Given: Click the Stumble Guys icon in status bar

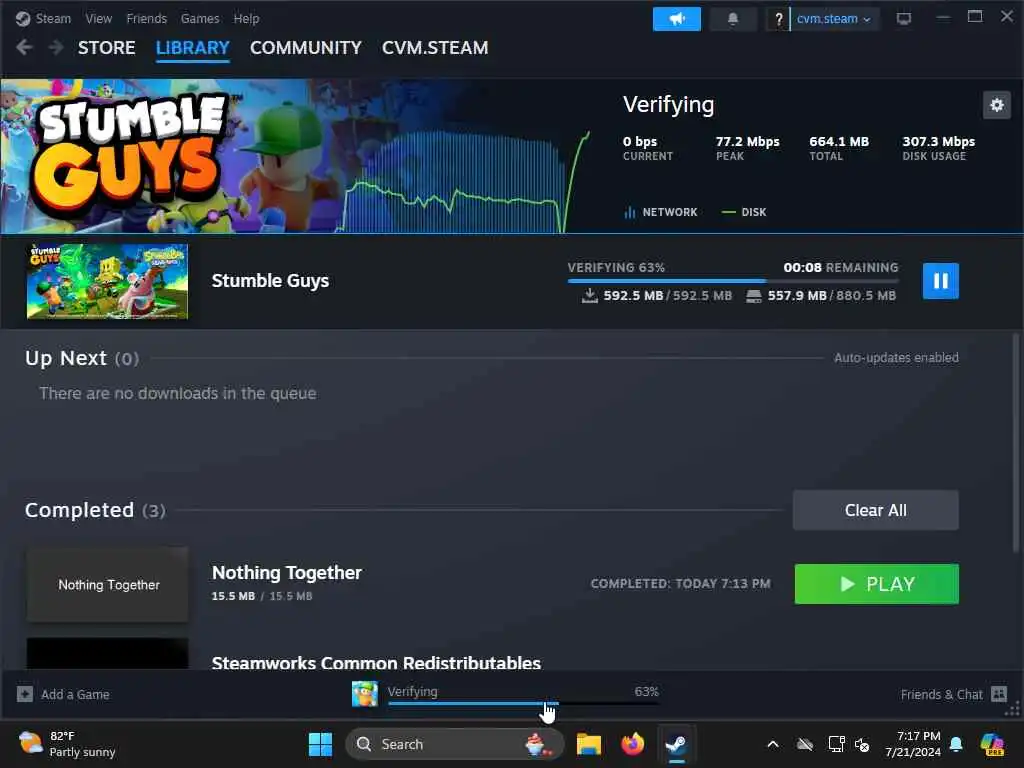Looking at the screenshot, I should click(364, 694).
